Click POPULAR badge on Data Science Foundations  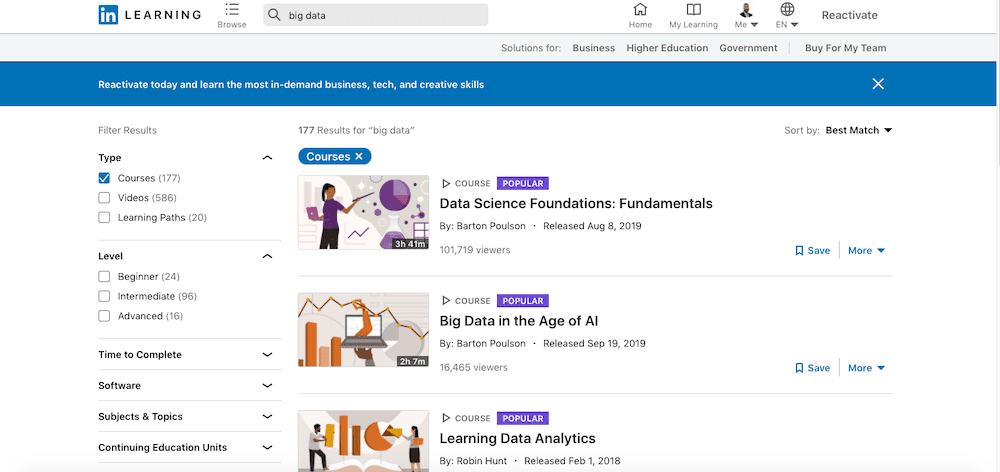523,184
